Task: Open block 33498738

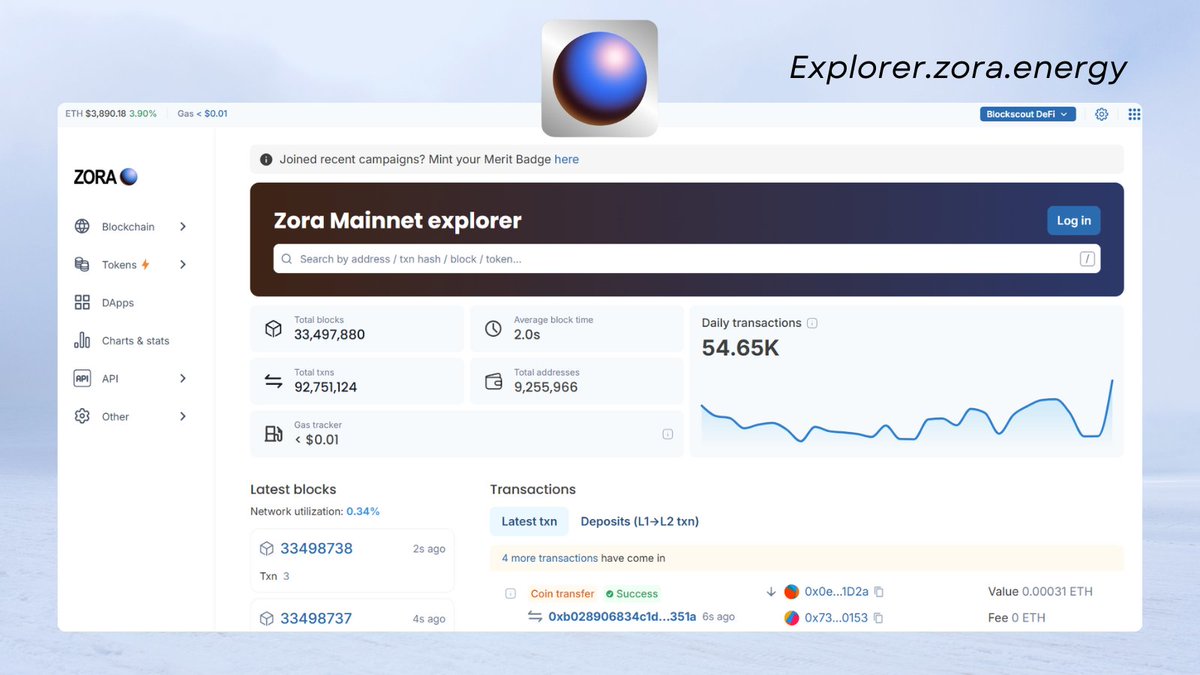Action: pyautogui.click(x=316, y=549)
